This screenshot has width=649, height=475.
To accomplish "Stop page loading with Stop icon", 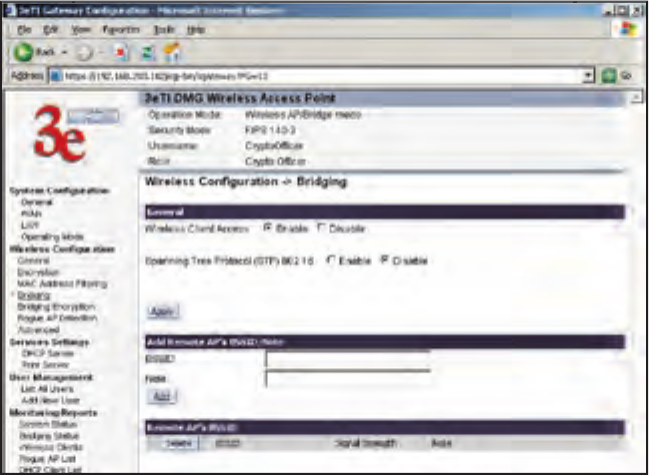I will pyautogui.click(x=122, y=53).
